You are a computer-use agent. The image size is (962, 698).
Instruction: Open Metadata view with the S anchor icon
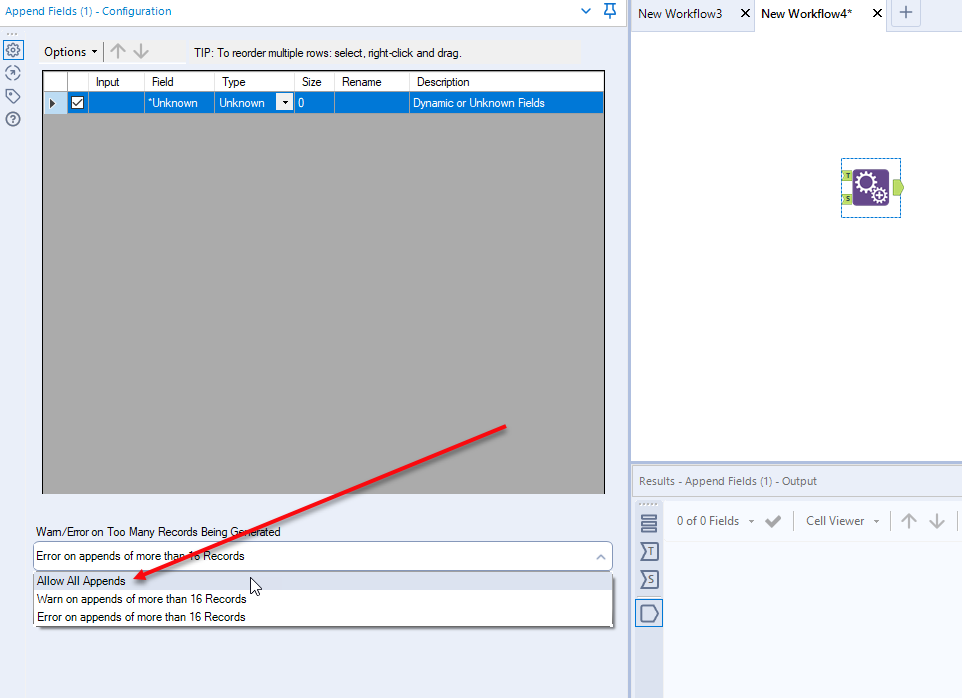click(x=648, y=579)
